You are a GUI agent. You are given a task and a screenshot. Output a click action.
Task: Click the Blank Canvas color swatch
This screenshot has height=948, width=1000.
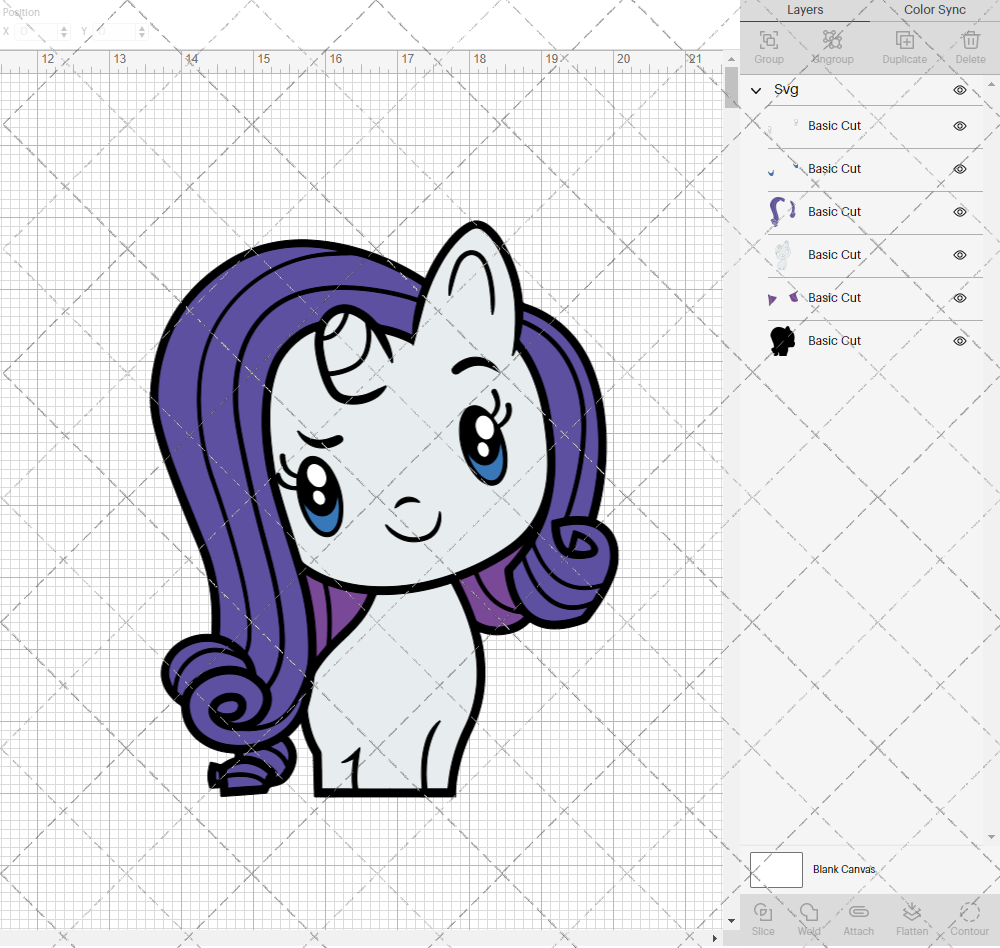[776, 870]
